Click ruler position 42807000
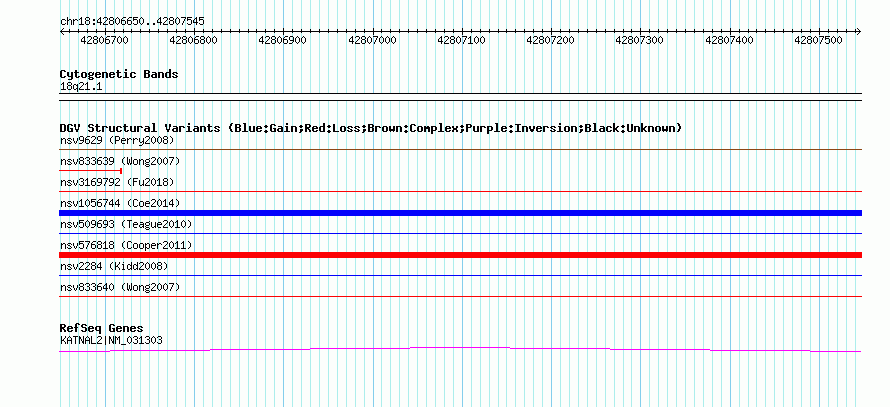The image size is (890, 407). point(372,40)
